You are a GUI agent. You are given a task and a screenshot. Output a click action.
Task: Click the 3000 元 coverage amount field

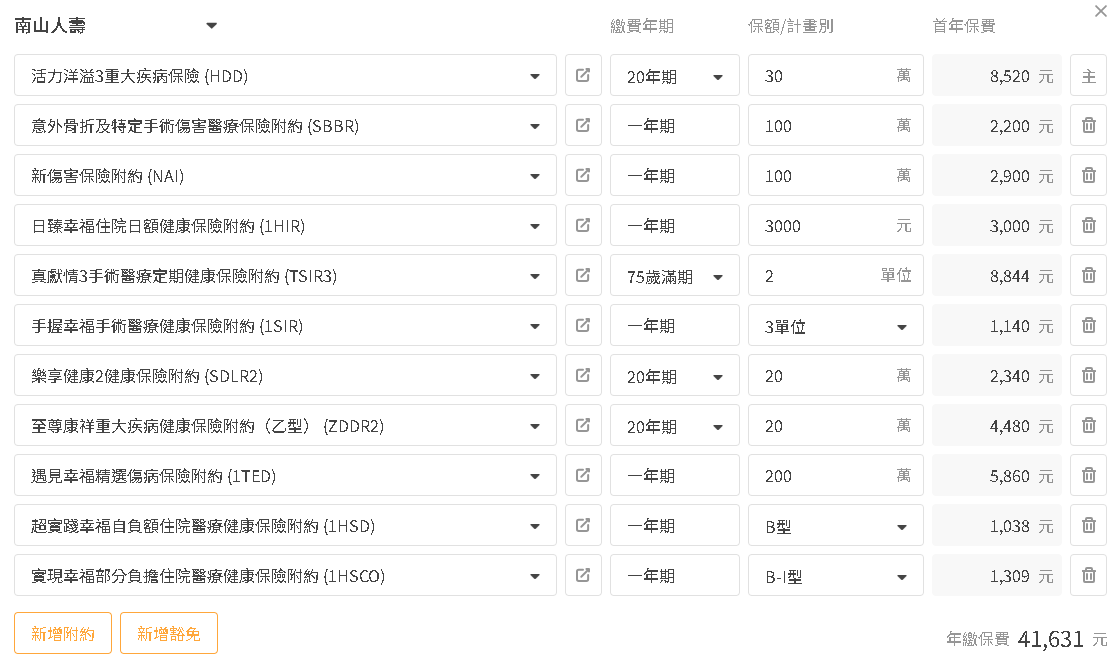click(825, 226)
